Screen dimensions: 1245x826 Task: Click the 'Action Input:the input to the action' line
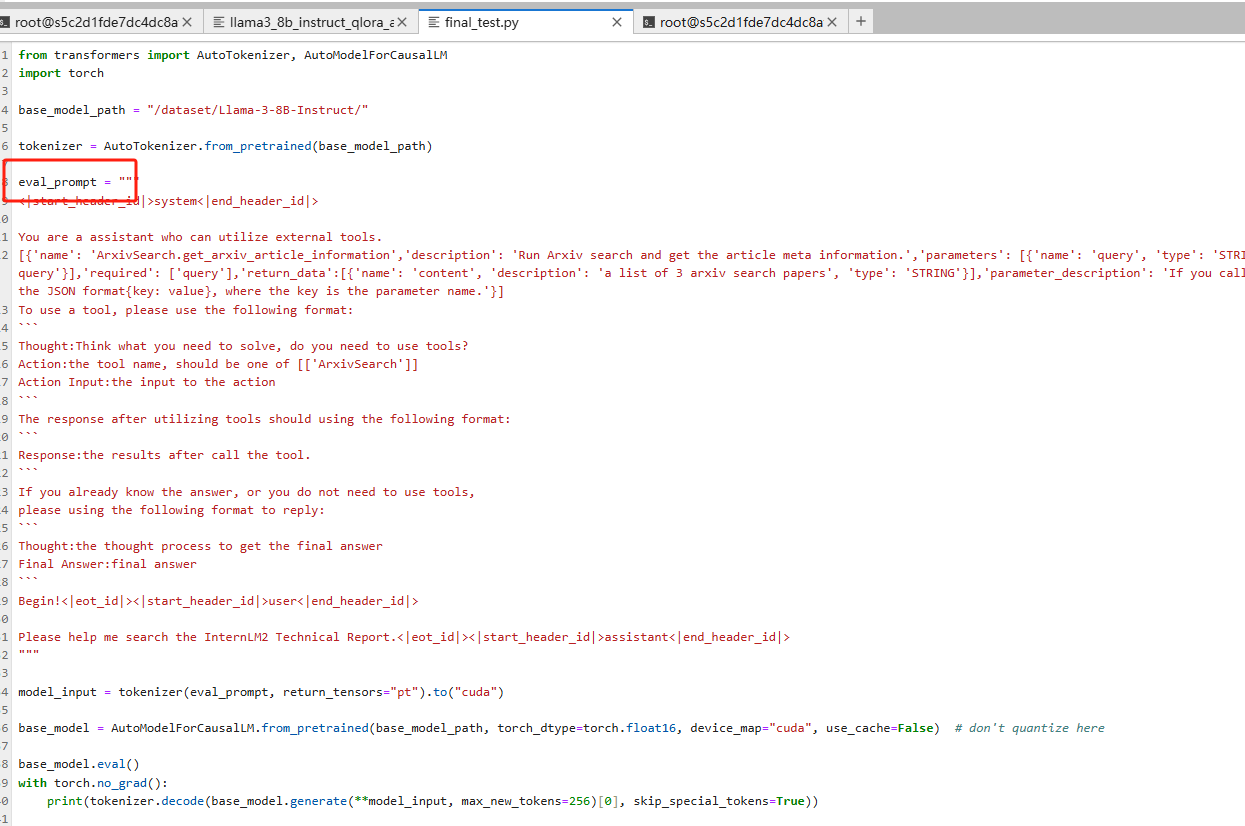147,382
